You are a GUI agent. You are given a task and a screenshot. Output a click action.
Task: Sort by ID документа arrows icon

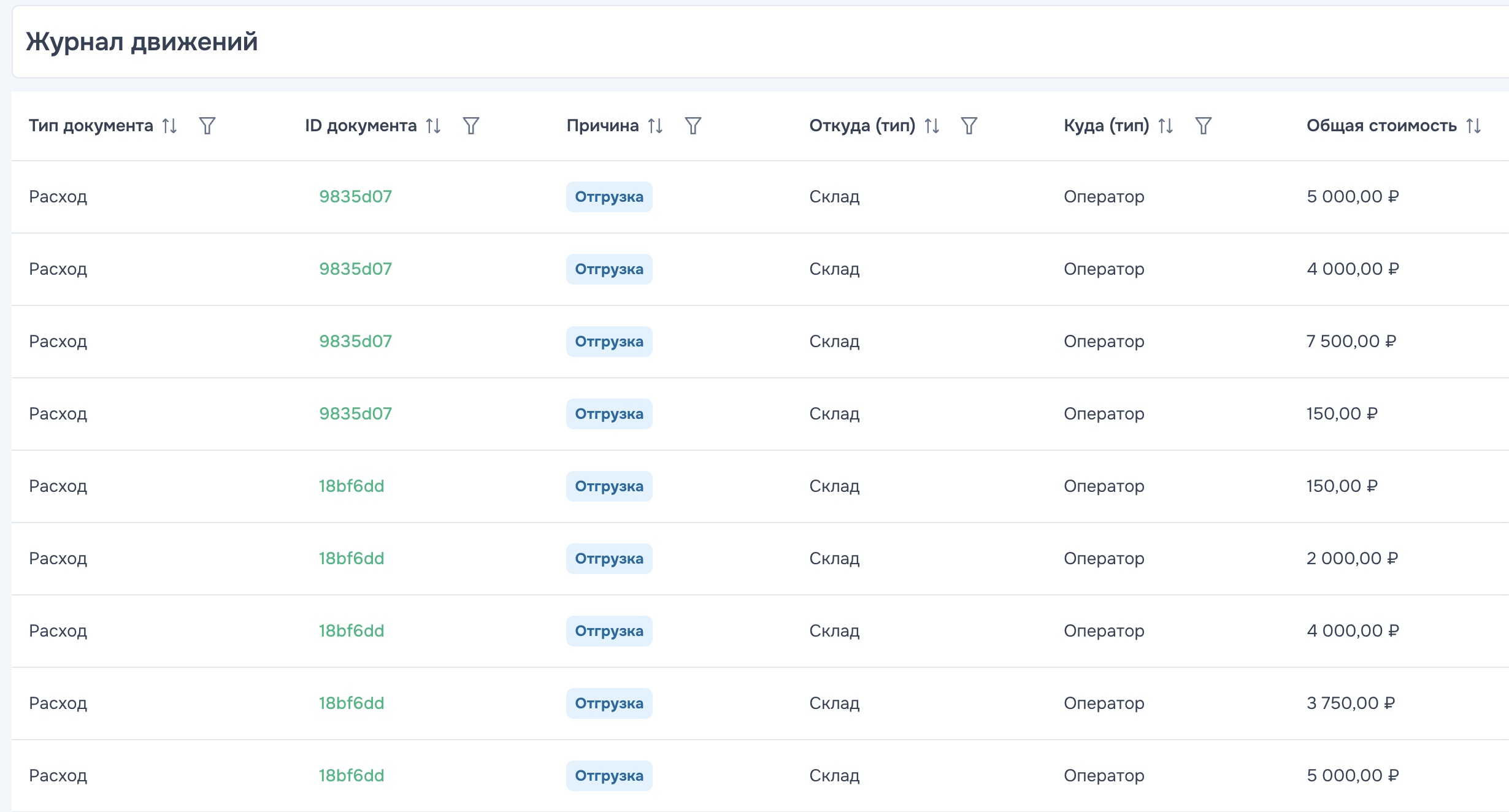434,126
